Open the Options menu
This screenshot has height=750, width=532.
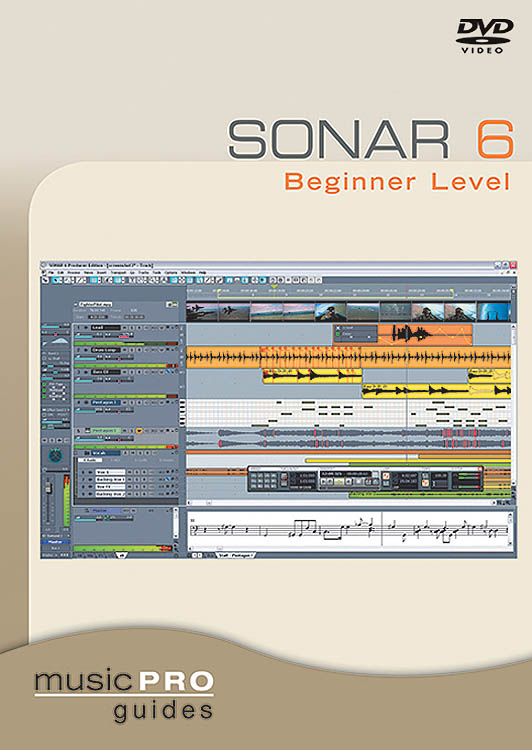(x=171, y=273)
